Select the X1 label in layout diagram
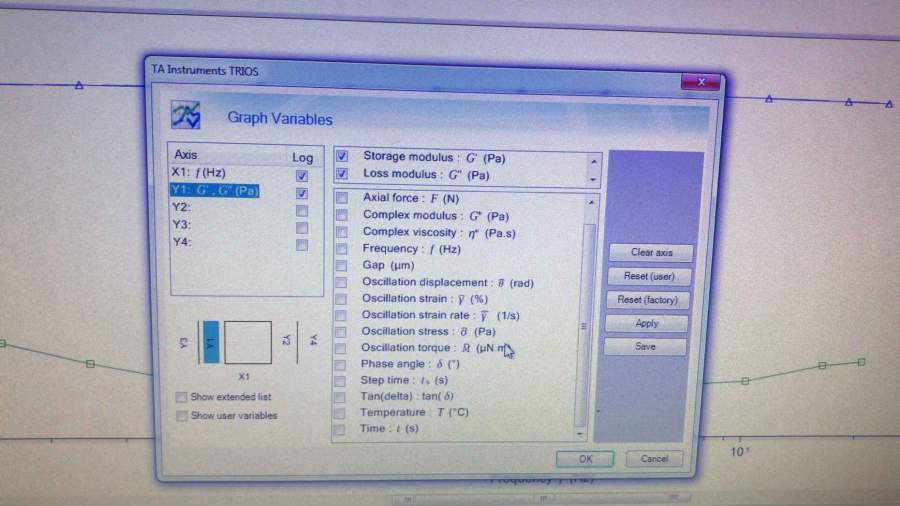Viewport: 900px width, 506px height. click(244, 376)
